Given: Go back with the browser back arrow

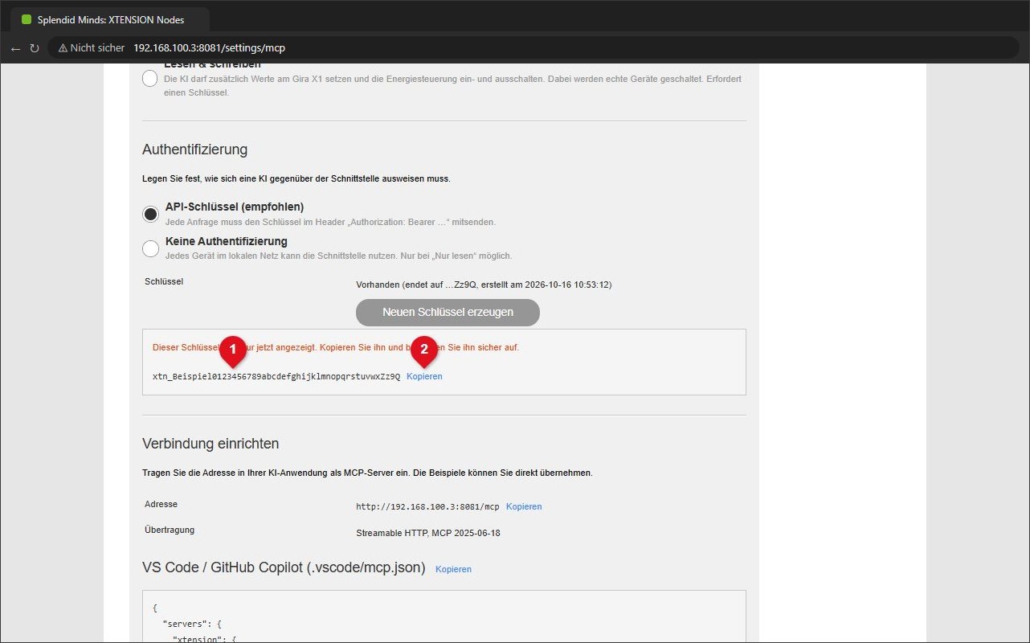Looking at the screenshot, I should [x=16, y=48].
